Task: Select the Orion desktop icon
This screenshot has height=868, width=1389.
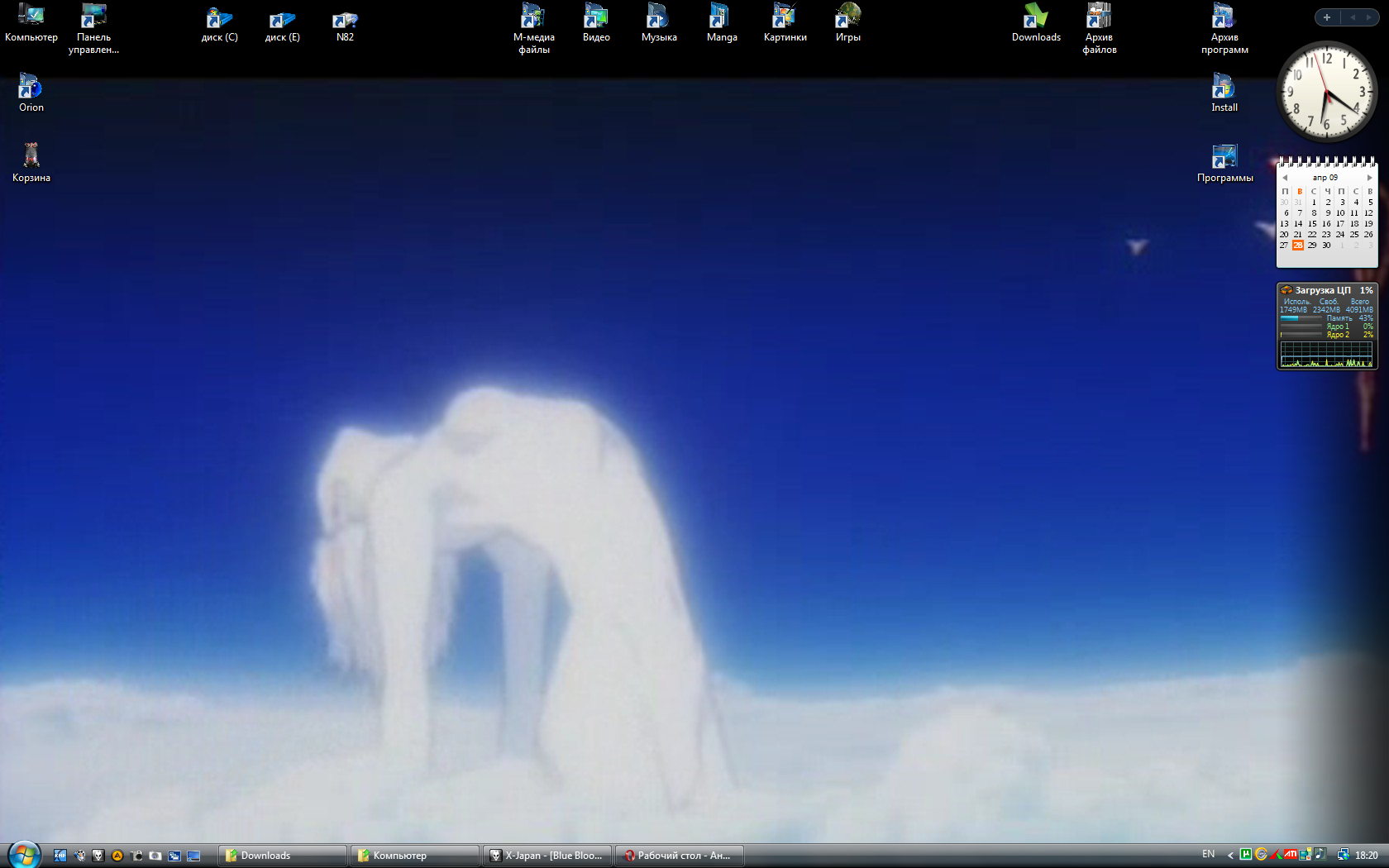Action: tap(31, 93)
